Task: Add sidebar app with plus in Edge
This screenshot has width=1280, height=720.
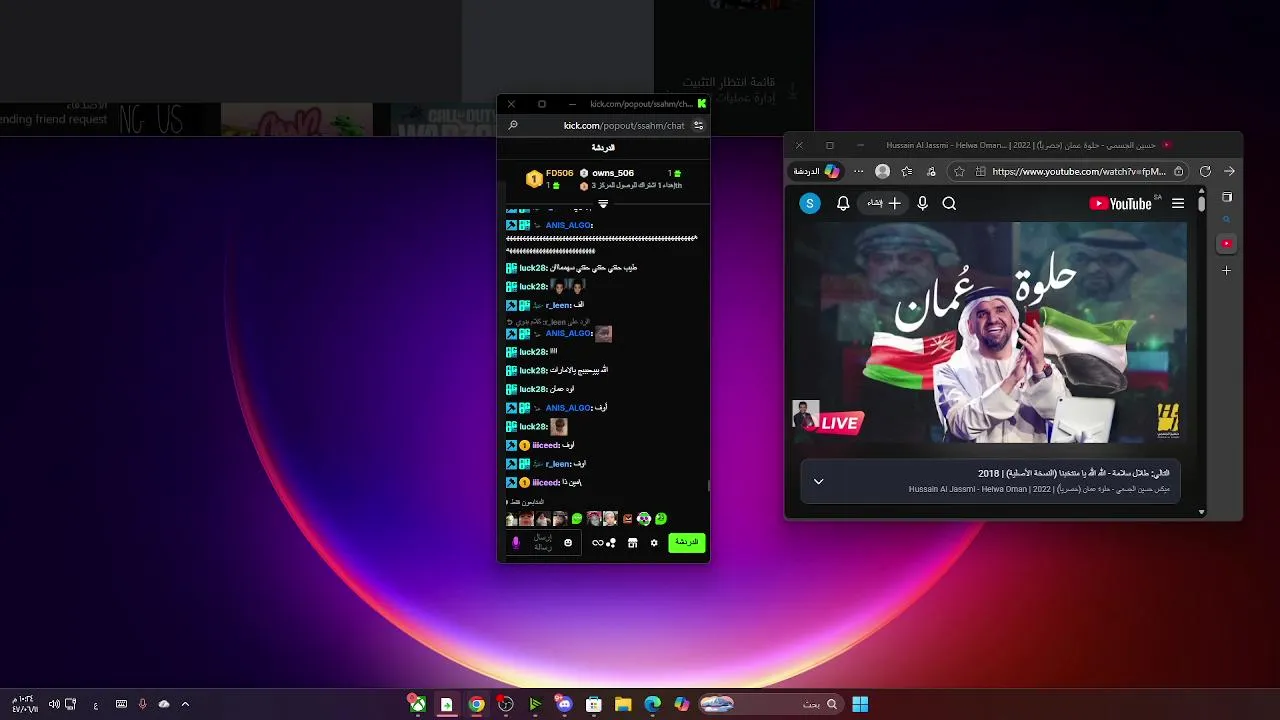Action: (1227, 270)
